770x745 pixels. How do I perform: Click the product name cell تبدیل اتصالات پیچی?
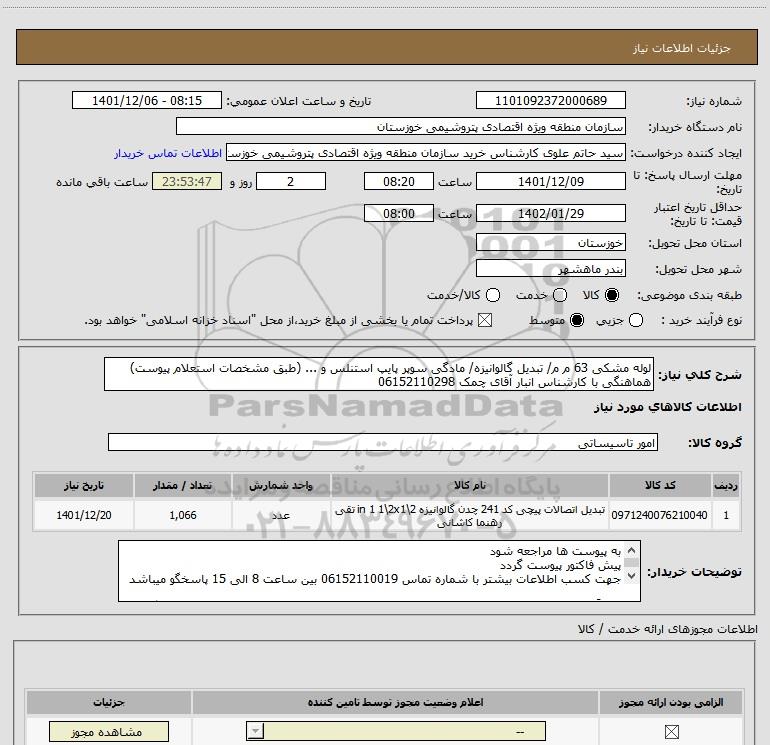coord(469,516)
